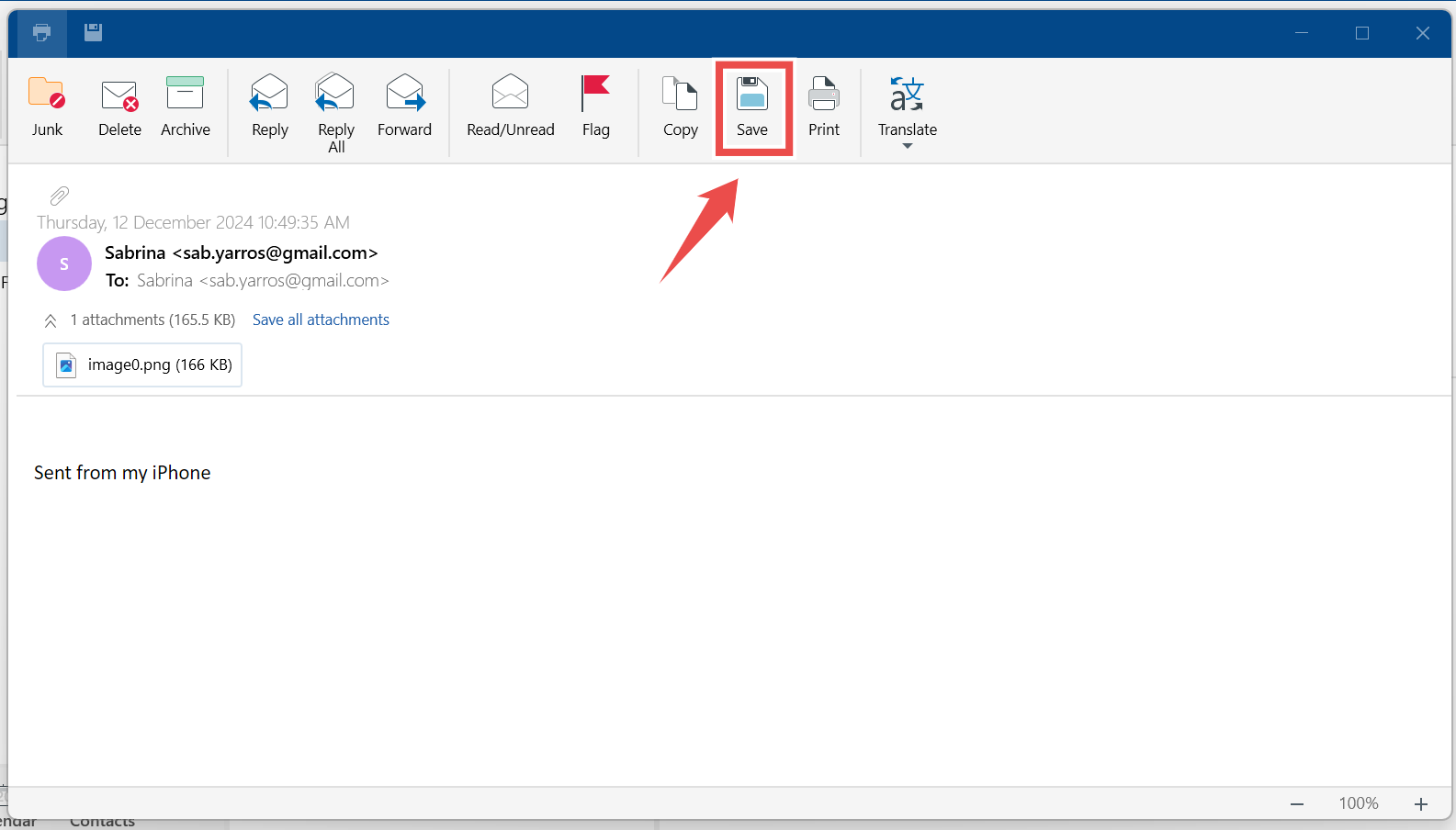Open the image0.png attachment

142,365
